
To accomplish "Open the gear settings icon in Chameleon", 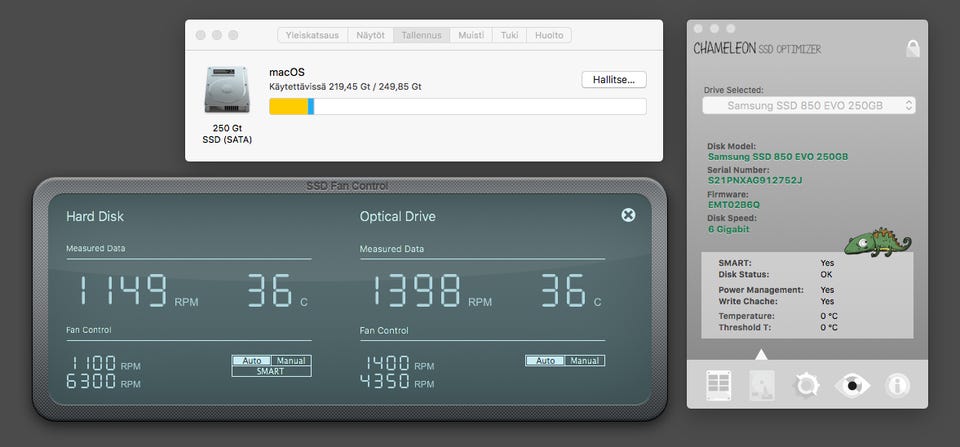I will click(x=807, y=384).
